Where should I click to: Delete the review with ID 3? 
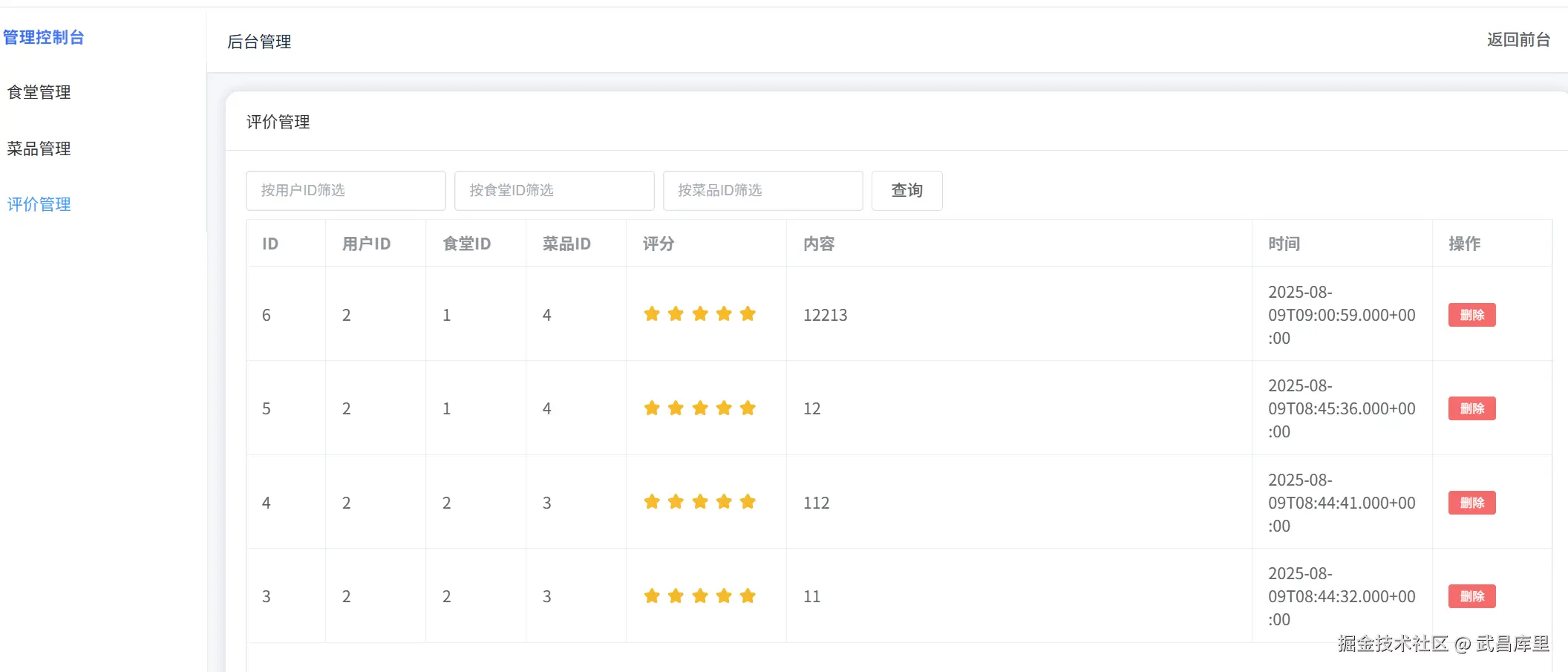pos(1471,596)
